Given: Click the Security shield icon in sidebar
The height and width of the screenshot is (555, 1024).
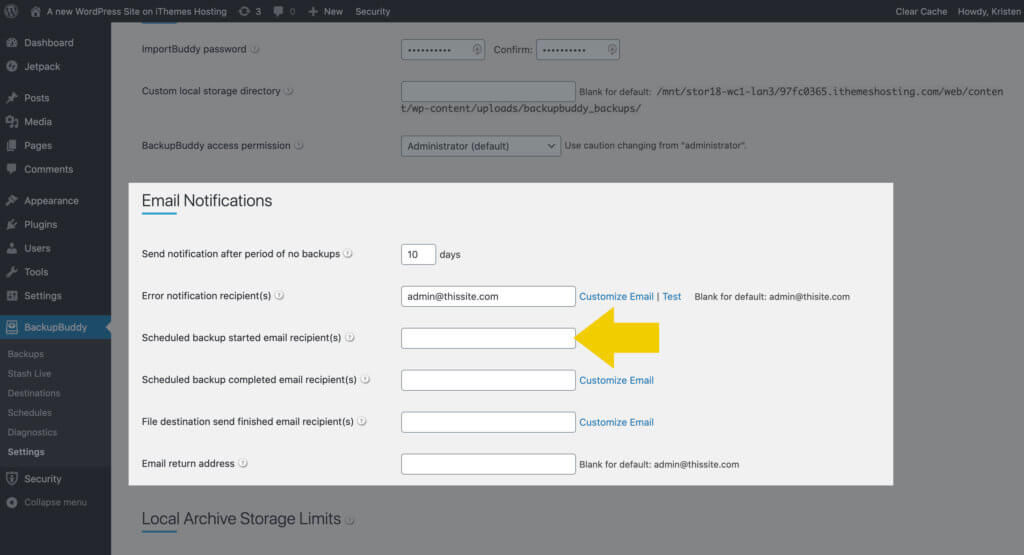Looking at the screenshot, I should click(12, 479).
